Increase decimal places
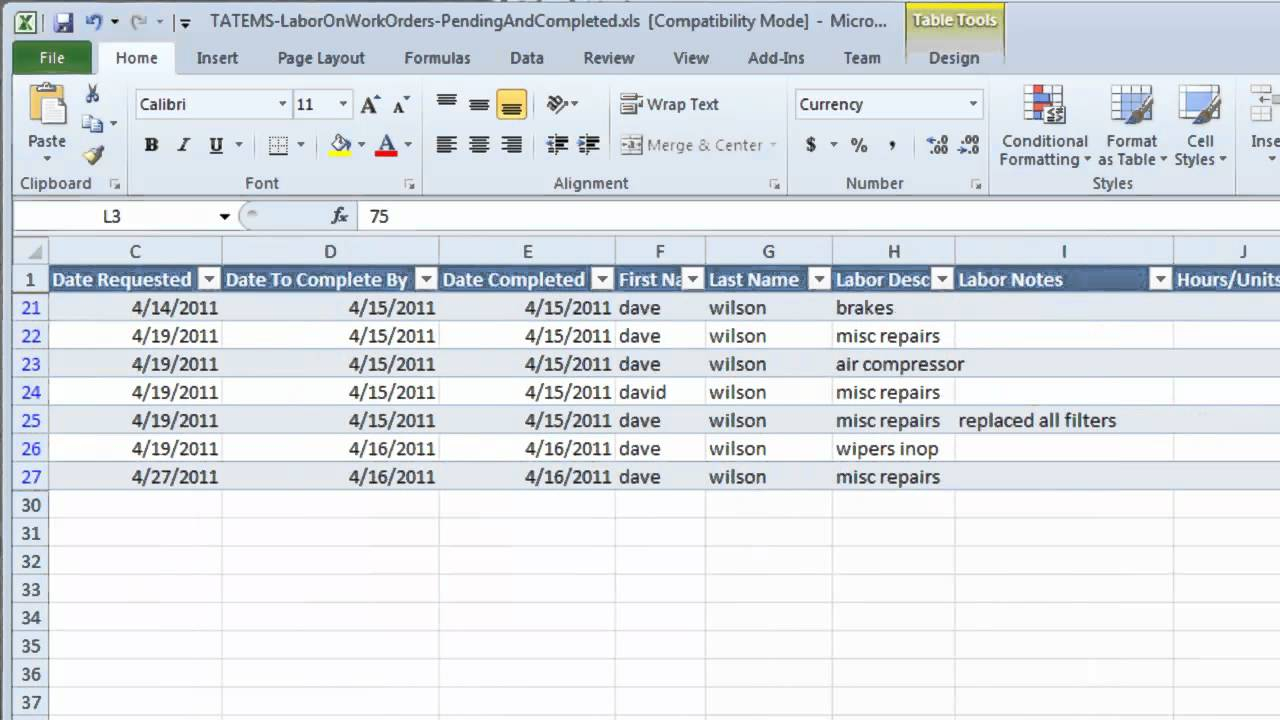This screenshot has height=720, width=1280. click(x=937, y=145)
